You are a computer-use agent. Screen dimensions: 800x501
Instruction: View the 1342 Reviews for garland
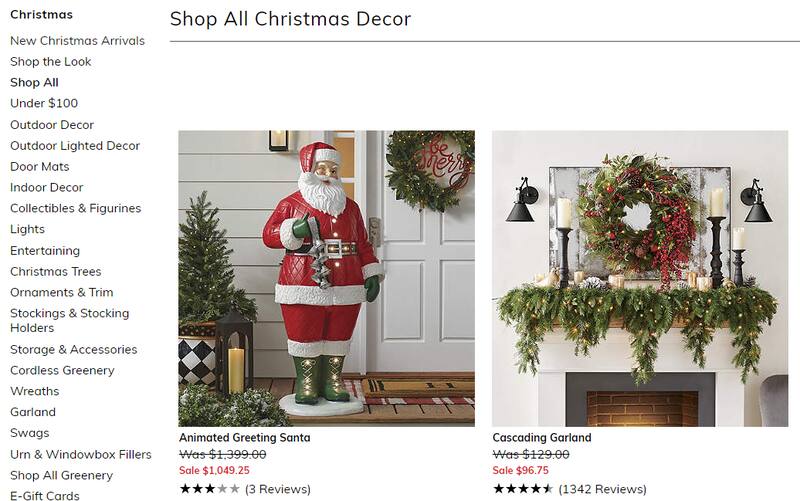click(x=603, y=489)
